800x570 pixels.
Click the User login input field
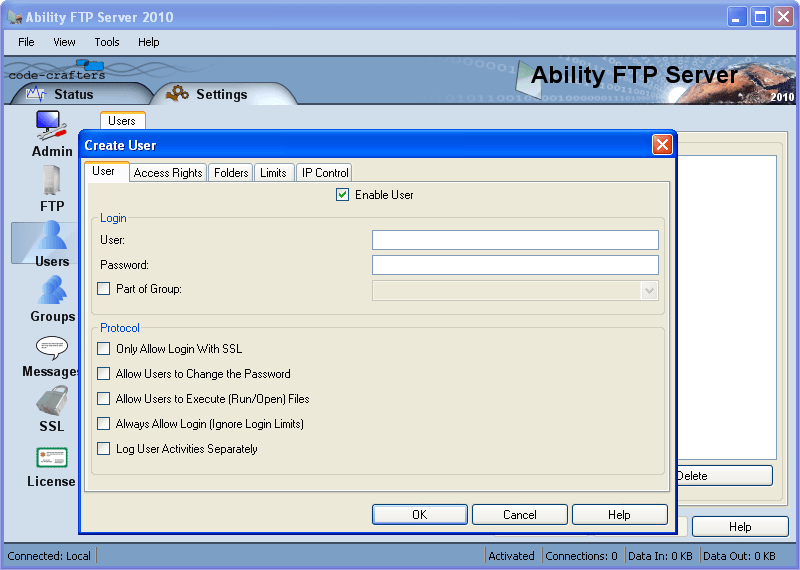tap(515, 240)
